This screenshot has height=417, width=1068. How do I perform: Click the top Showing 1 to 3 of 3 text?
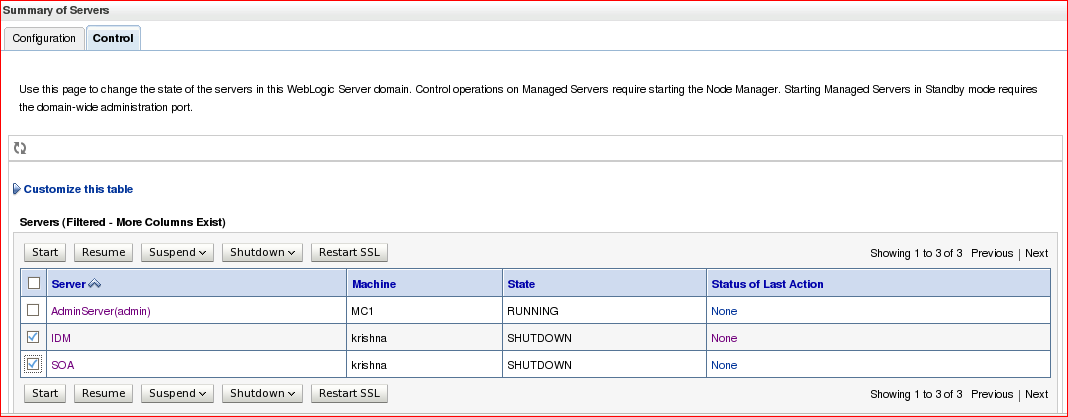(x=916, y=253)
